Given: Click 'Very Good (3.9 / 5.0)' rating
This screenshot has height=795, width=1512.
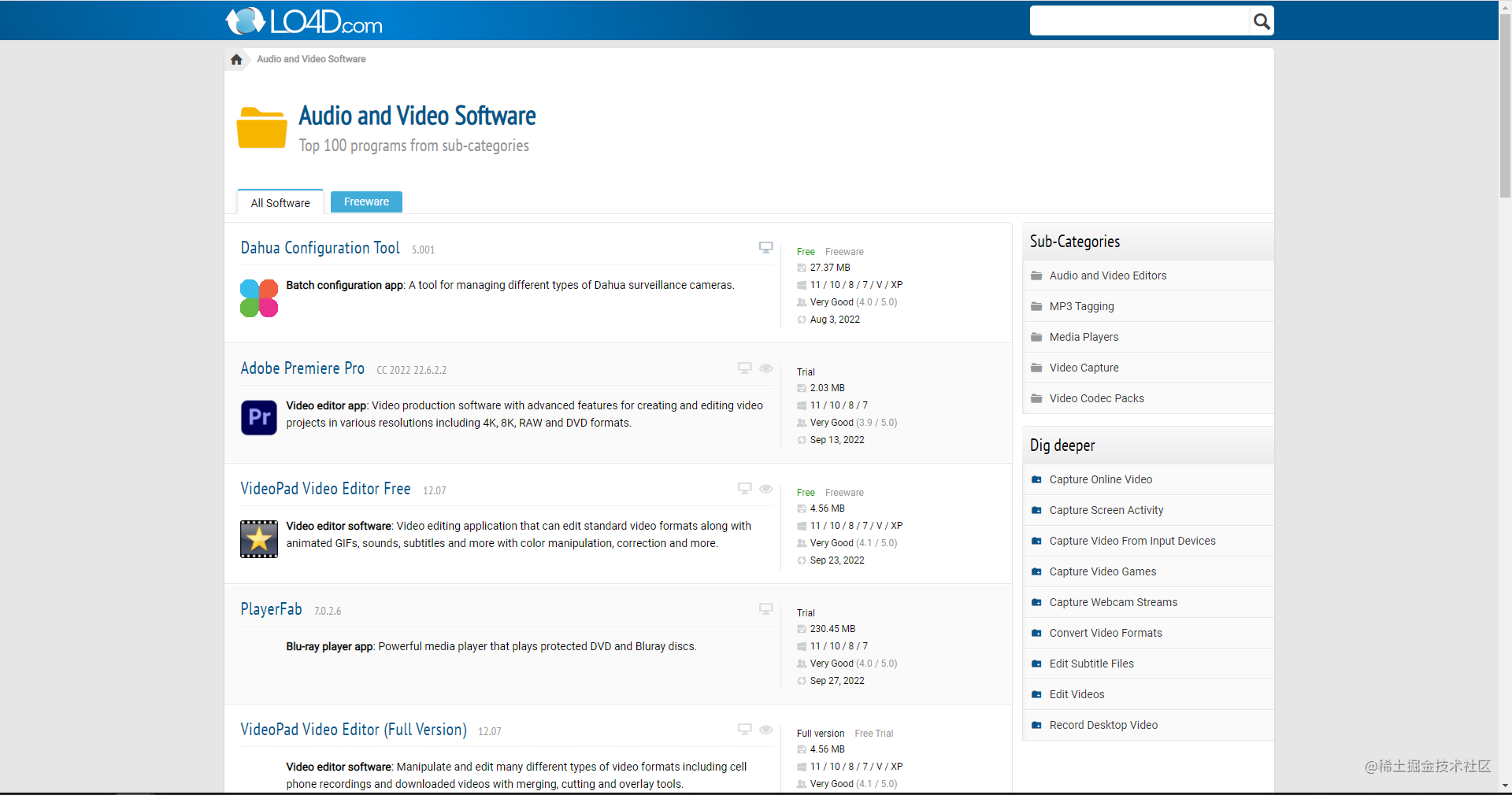Looking at the screenshot, I should click(853, 423).
